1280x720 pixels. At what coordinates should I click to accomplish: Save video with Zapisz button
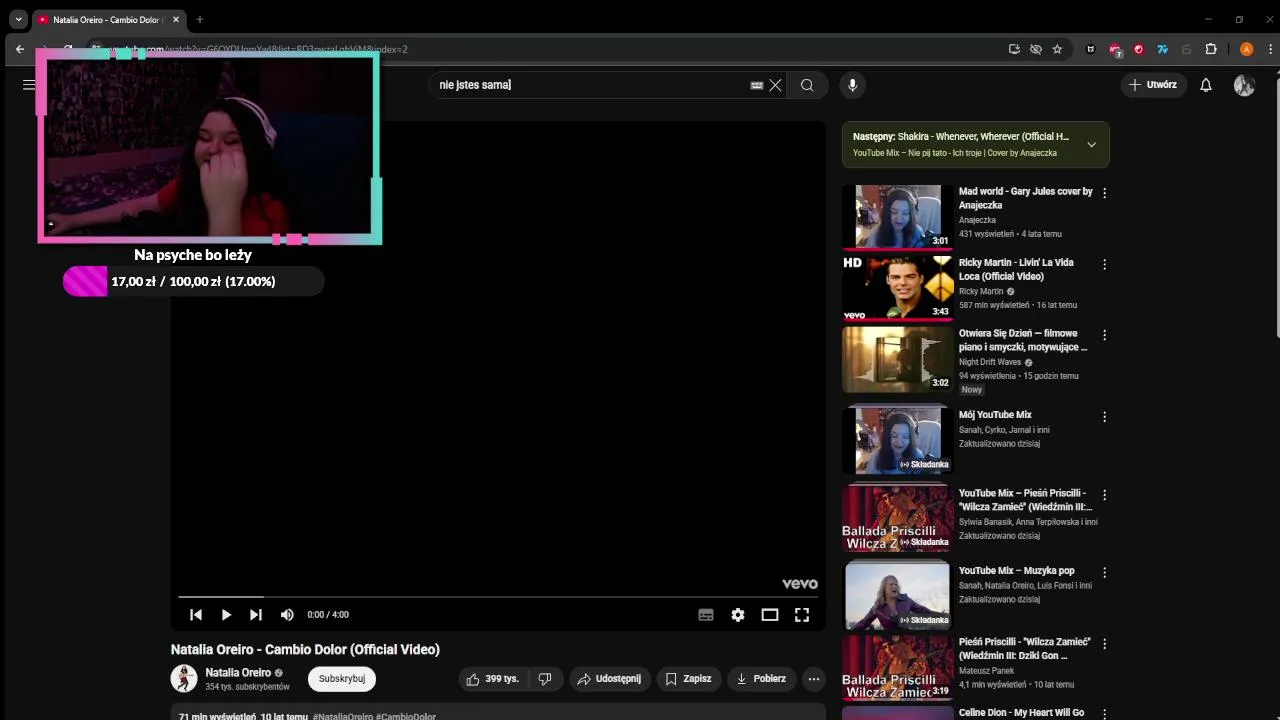(x=688, y=679)
